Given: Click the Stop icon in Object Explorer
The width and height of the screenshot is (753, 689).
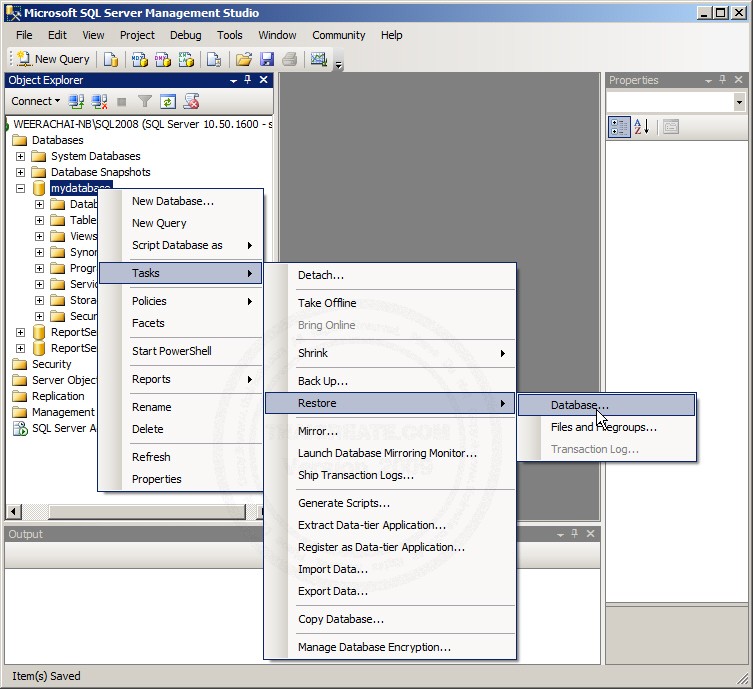Looking at the screenshot, I should pyautogui.click(x=121, y=101).
